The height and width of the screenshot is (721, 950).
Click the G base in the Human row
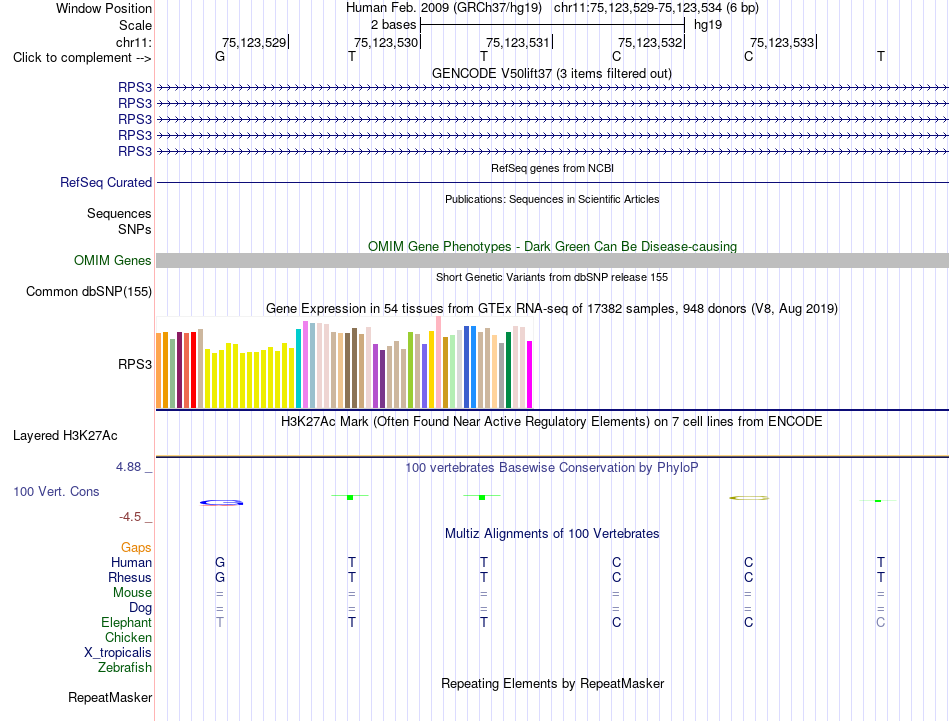220,562
